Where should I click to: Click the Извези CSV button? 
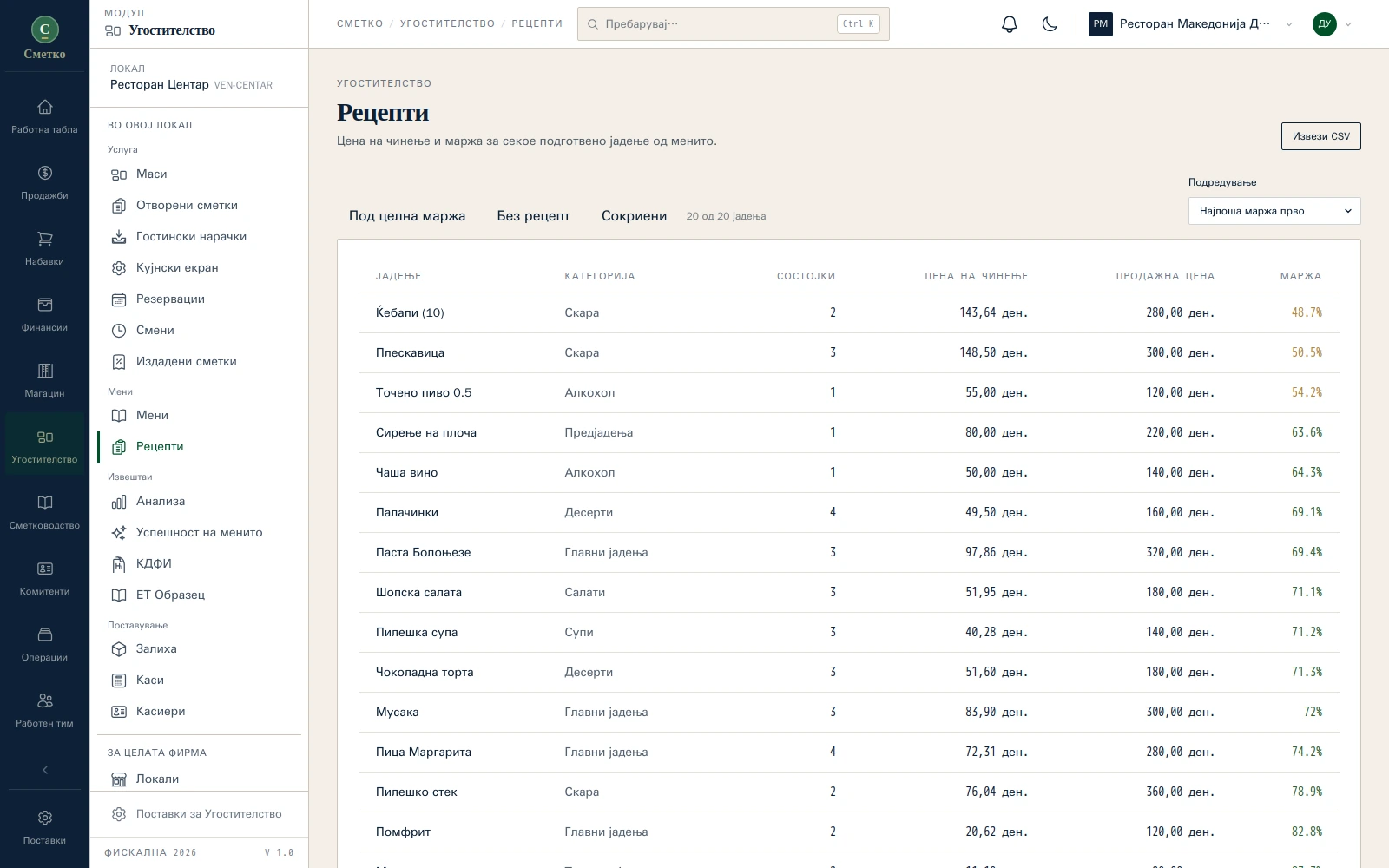point(1321,136)
